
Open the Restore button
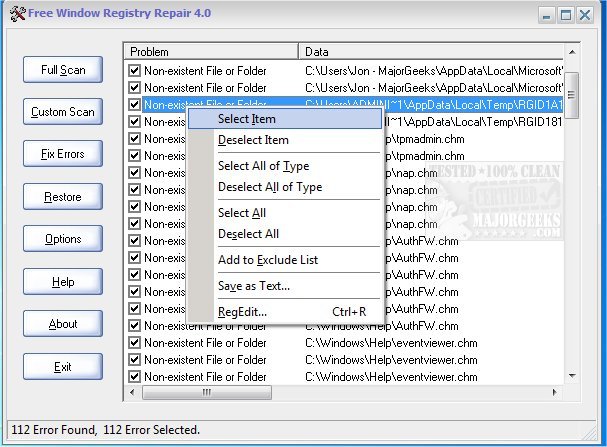click(x=63, y=197)
